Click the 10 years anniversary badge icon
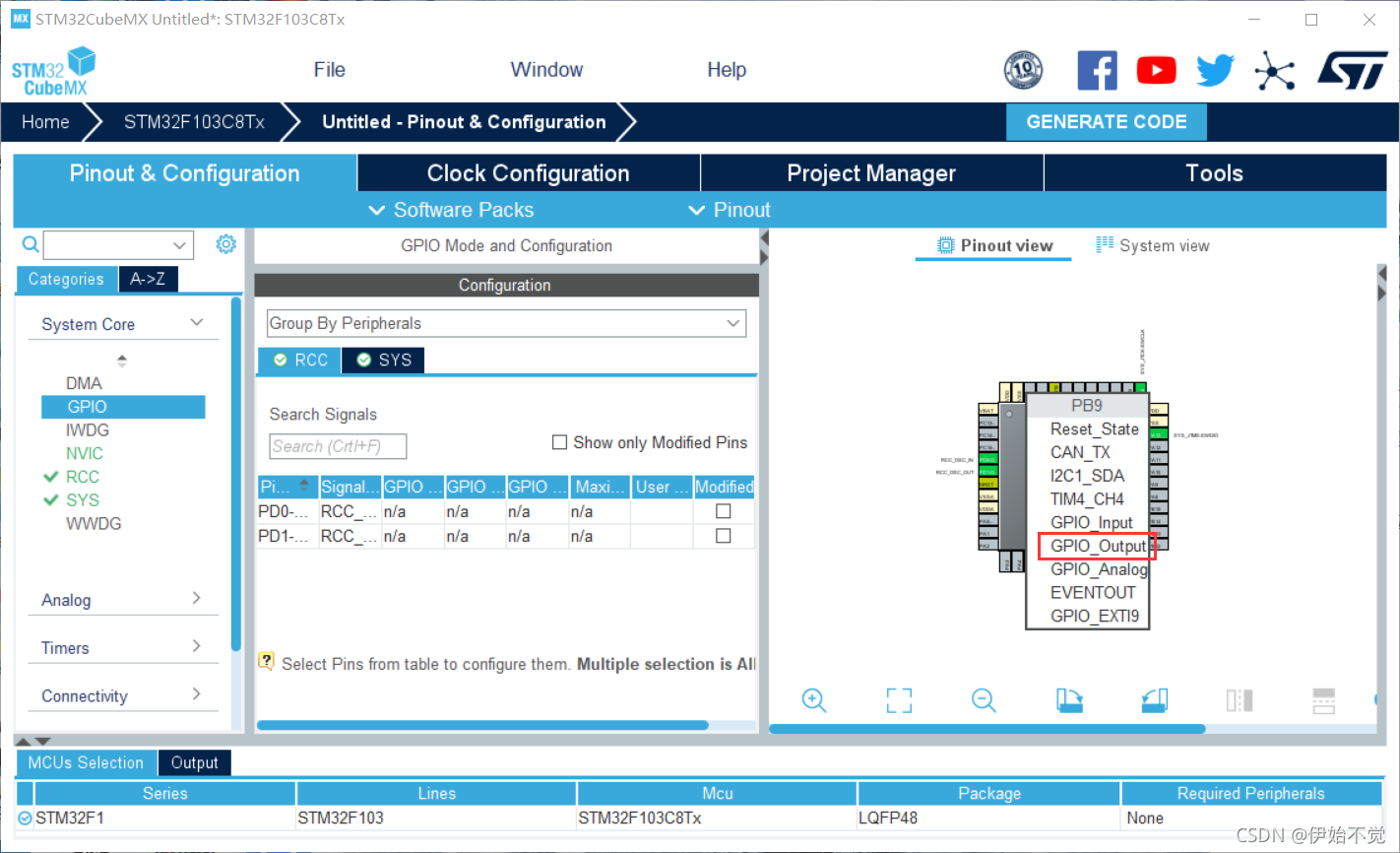This screenshot has height=853, width=1400. click(x=1023, y=71)
